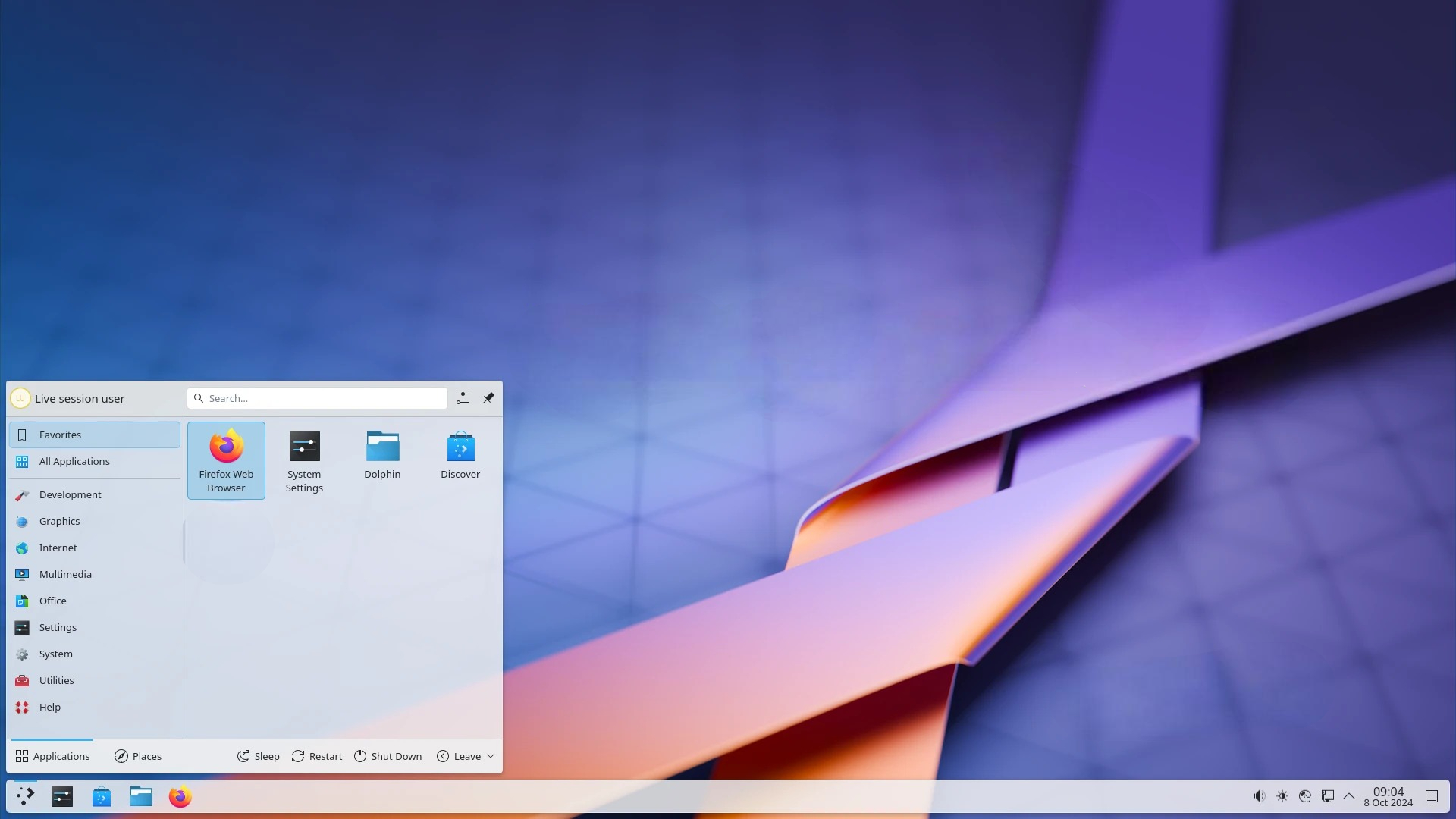Open Dolphin file manager in favorites
Screen dimensions: 1456x819
382,455
